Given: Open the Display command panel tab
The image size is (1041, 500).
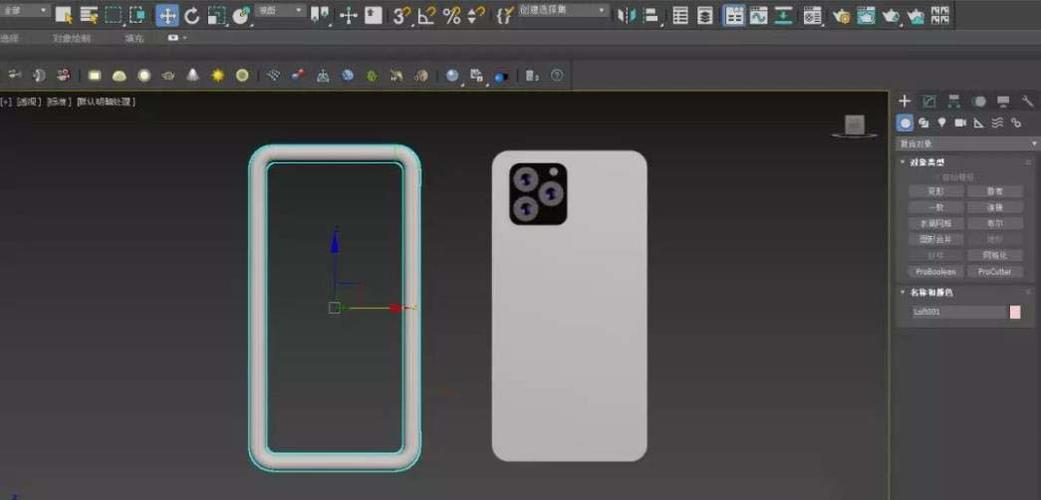Looking at the screenshot, I should (x=1003, y=101).
